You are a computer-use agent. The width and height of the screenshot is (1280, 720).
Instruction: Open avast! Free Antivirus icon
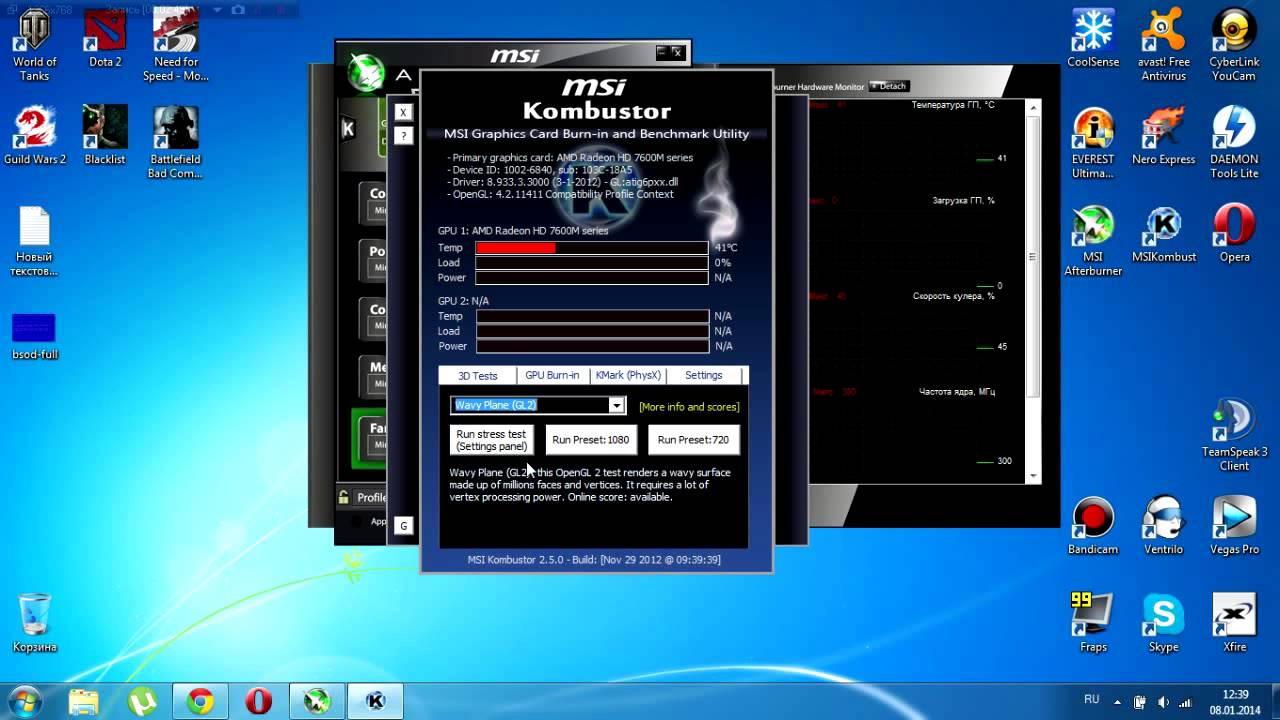click(1164, 46)
